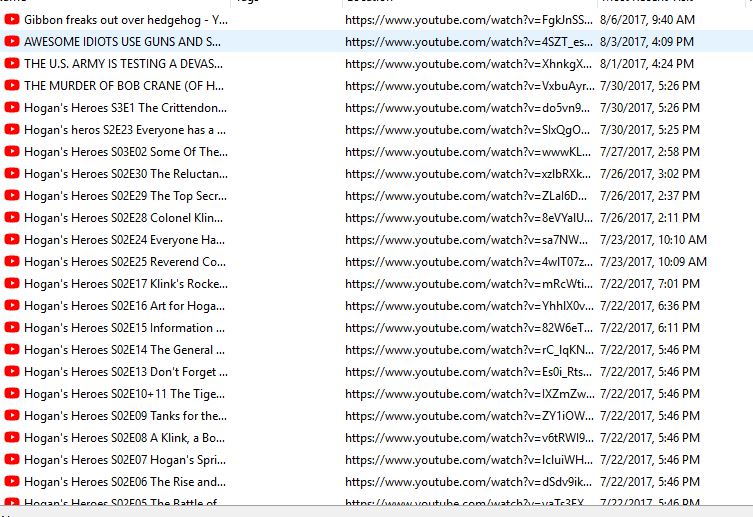Select 'Hogan's Heroes S02E24 Everyone Ha...' title
This screenshot has width=753, height=517.
click(x=124, y=240)
